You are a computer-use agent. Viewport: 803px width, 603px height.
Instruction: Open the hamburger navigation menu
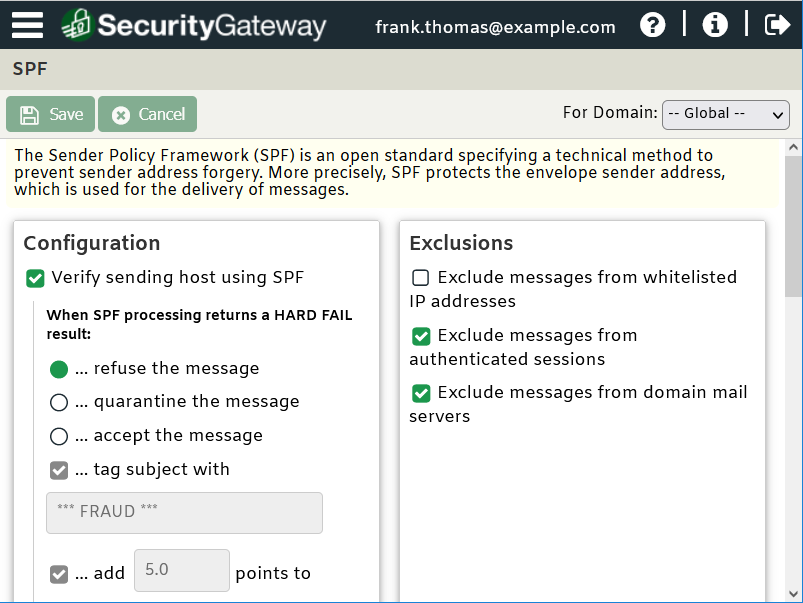tap(27, 24)
